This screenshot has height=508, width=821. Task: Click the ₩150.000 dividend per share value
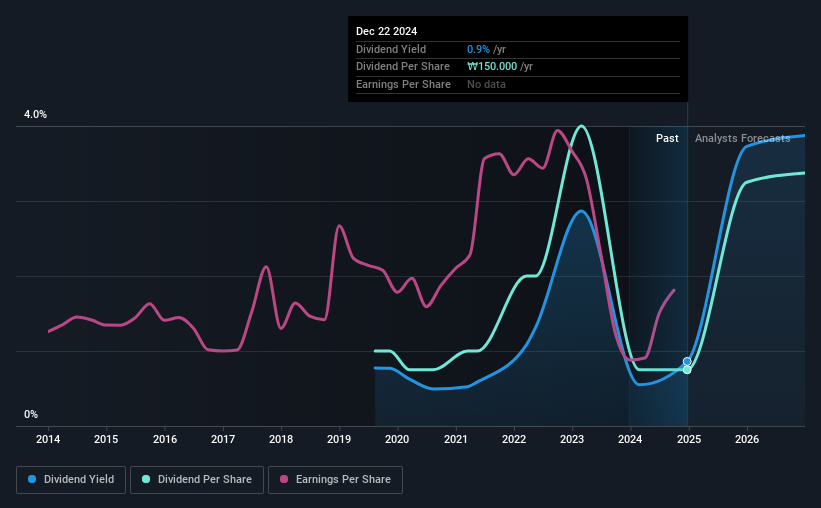(492, 67)
